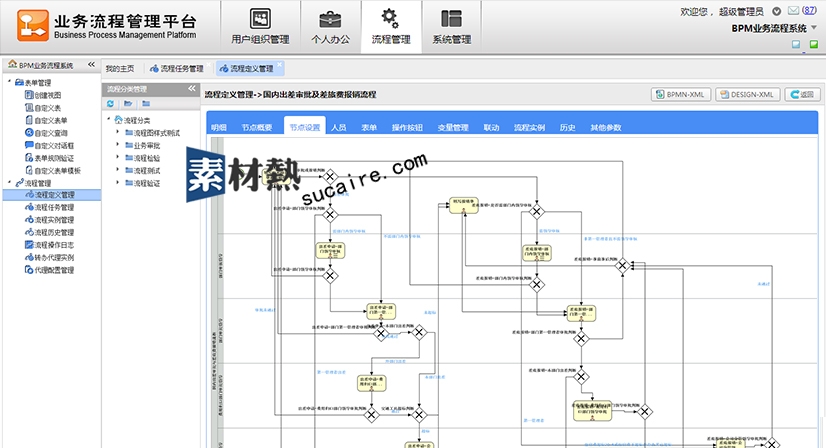Click open-folder icon in category toolbar
This screenshot has width=826, height=448.
coord(128,104)
